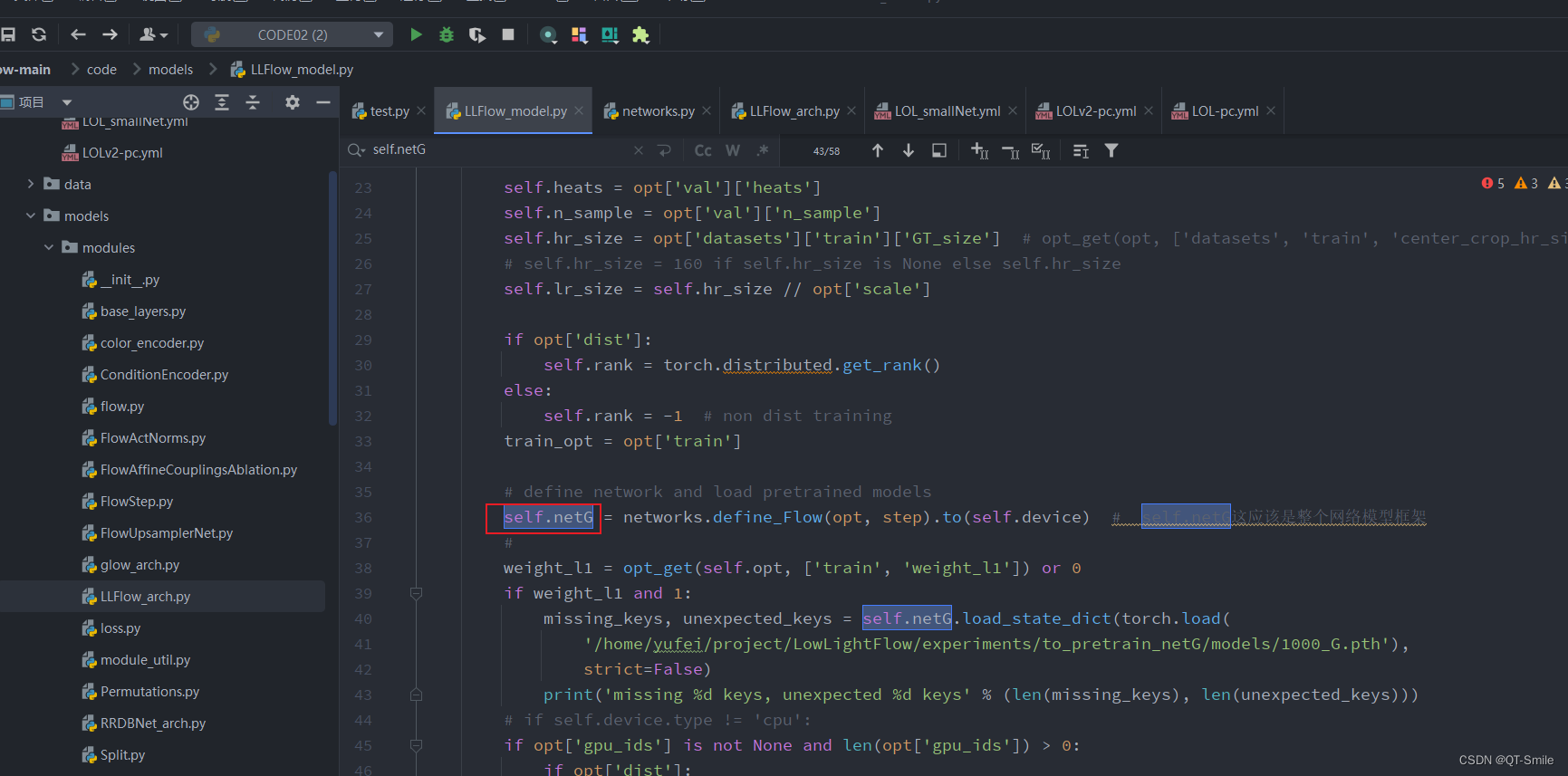
Task: Stop the running process
Action: click(x=508, y=34)
